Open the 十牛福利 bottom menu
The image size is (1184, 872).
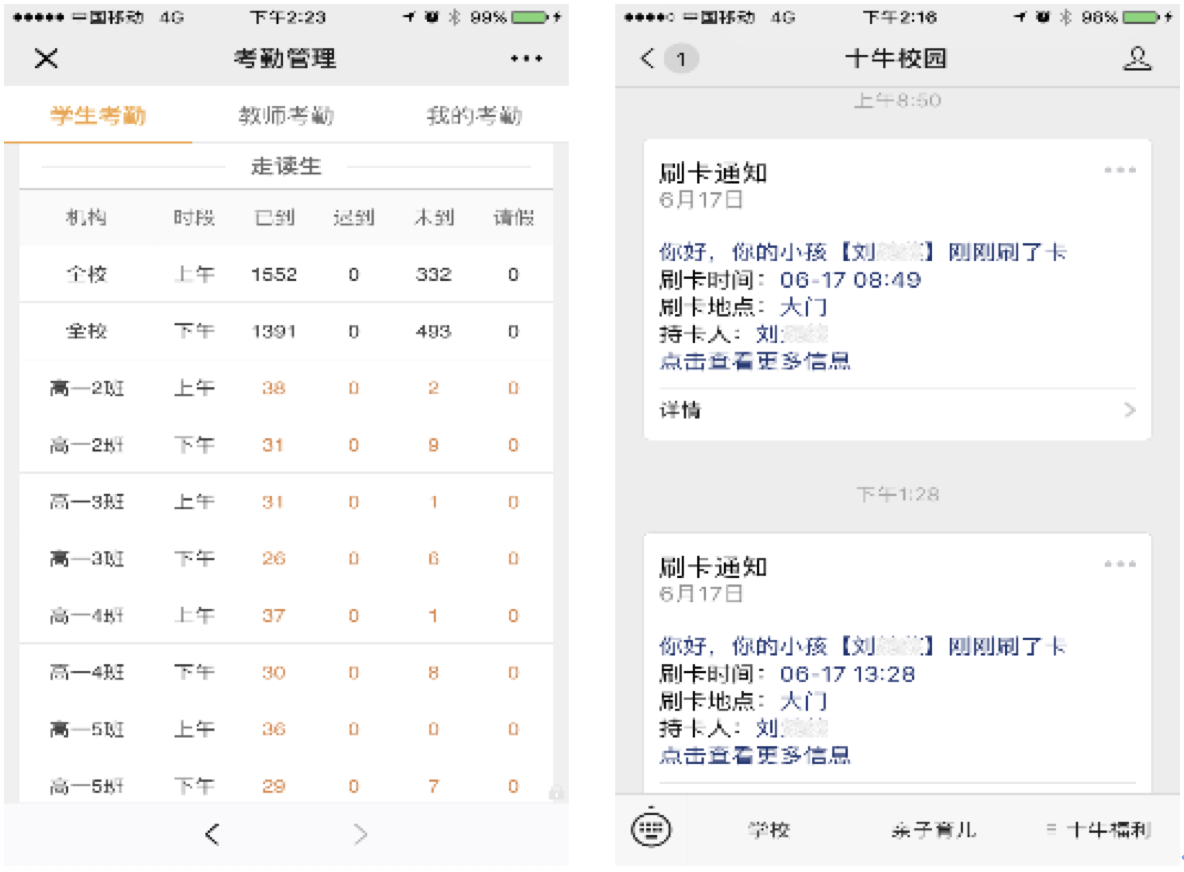coord(1099,830)
